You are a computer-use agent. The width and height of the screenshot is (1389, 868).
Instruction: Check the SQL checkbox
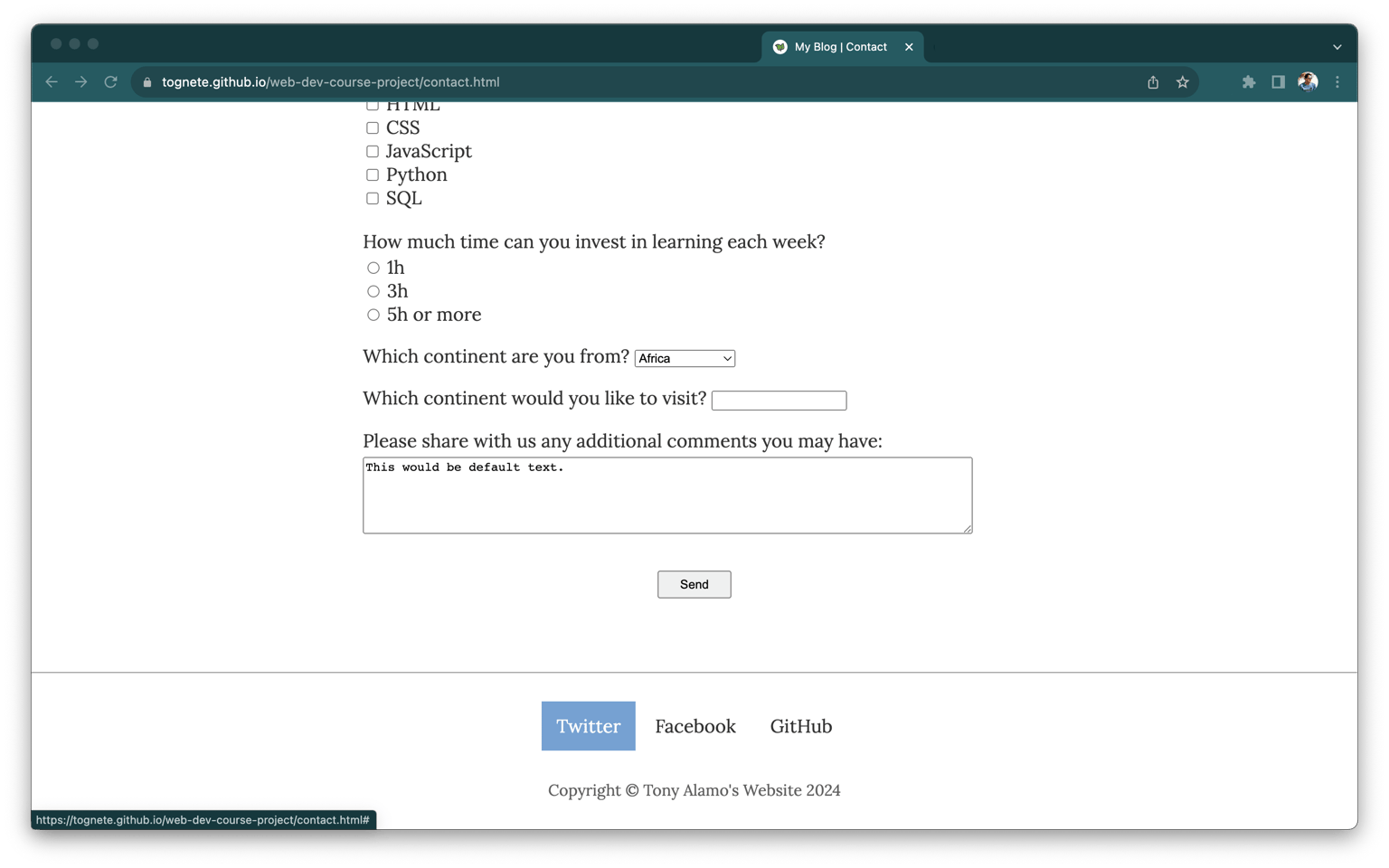click(373, 199)
